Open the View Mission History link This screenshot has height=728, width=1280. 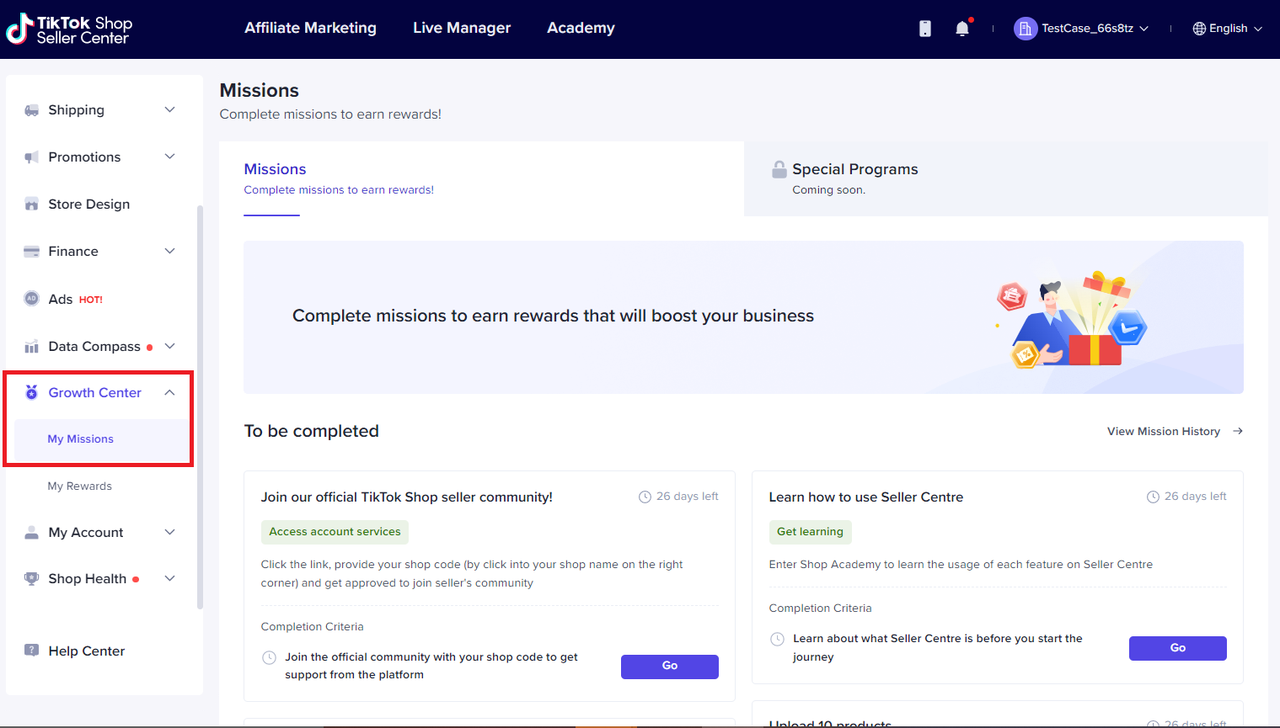click(1174, 431)
